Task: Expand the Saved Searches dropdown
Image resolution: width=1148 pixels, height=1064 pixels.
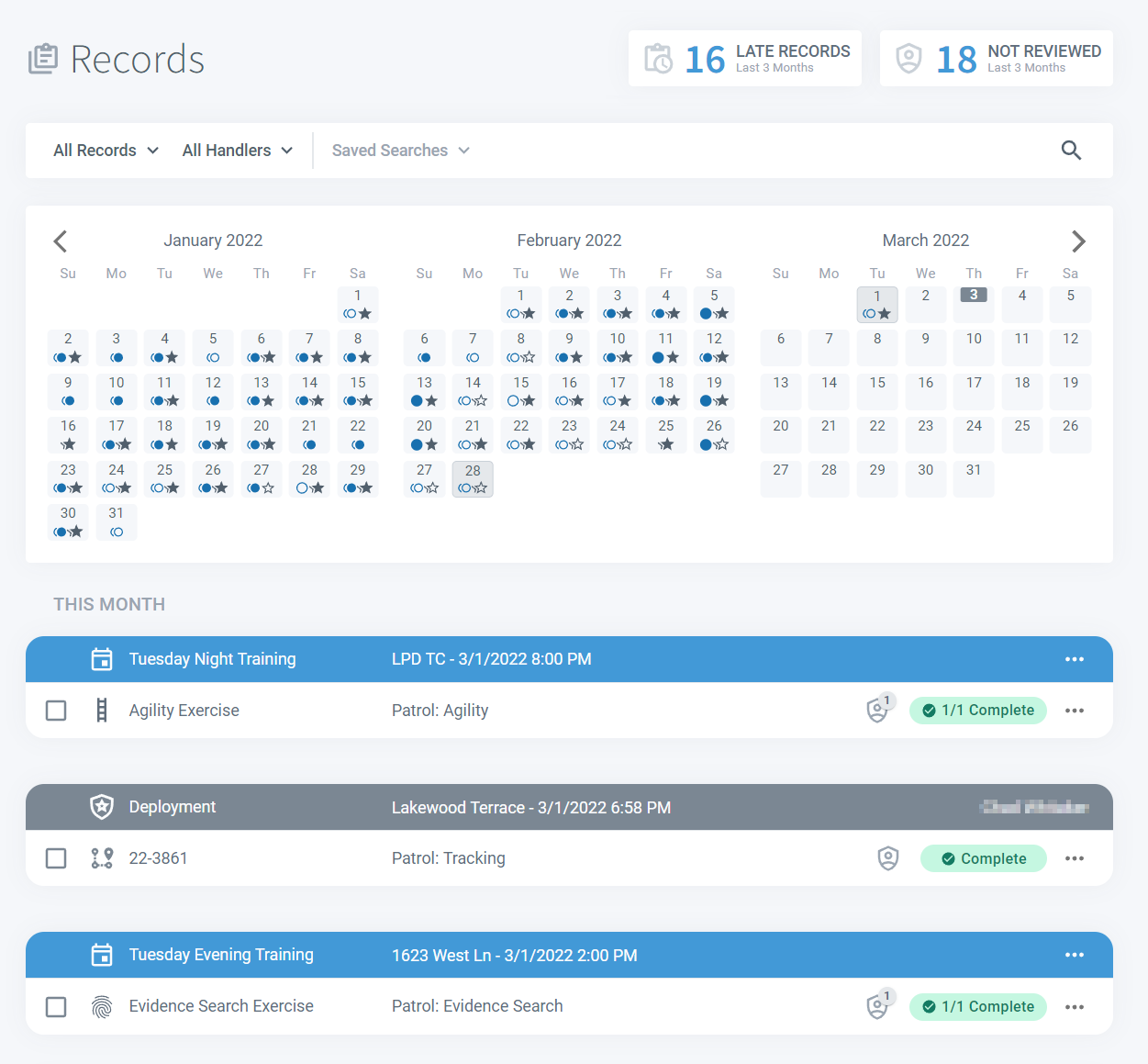Action: [x=401, y=151]
